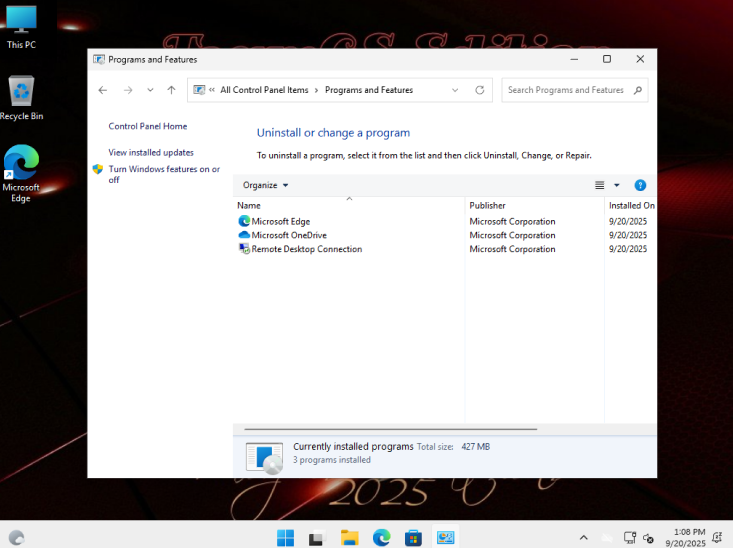Image resolution: width=733 pixels, height=548 pixels.
Task: Sort by the Publisher column header
Action: click(535, 205)
